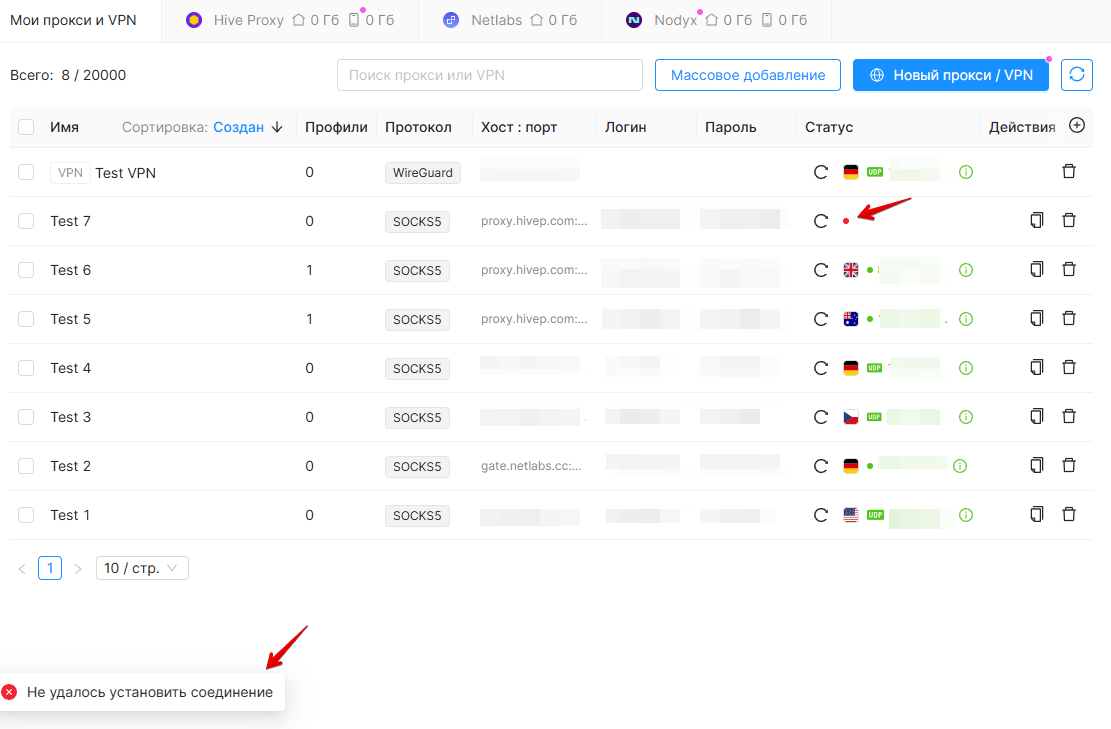The height and width of the screenshot is (729, 1111).
Task: Copy the Test 2 proxy
Action: 1037,465
